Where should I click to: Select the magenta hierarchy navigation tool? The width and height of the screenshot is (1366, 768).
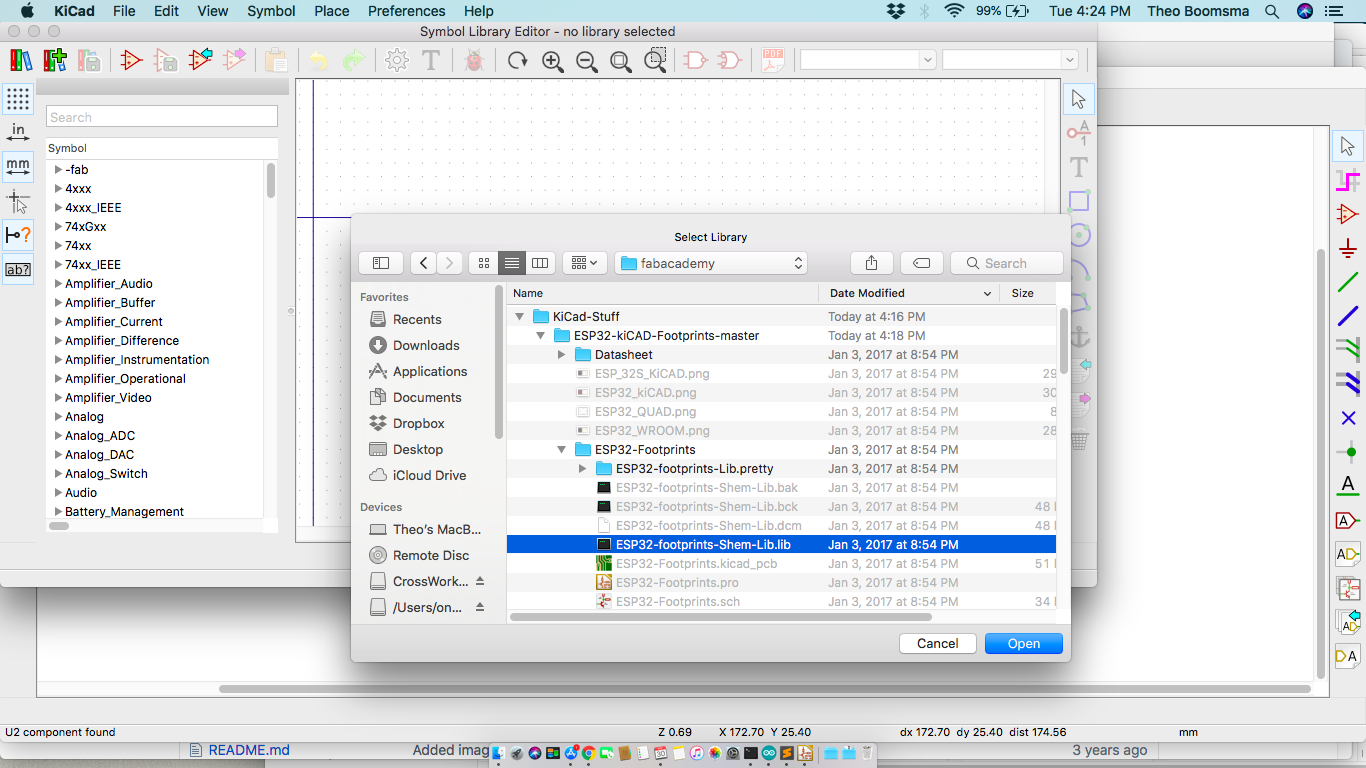[1348, 180]
